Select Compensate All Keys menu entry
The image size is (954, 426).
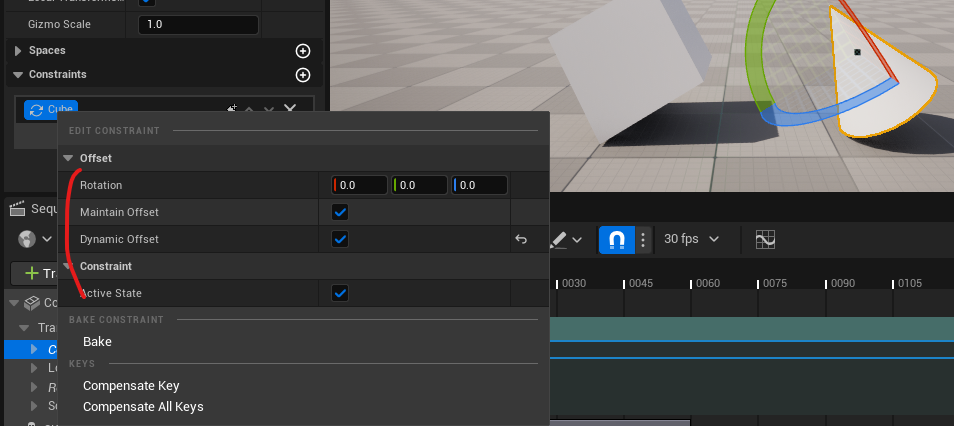(143, 407)
